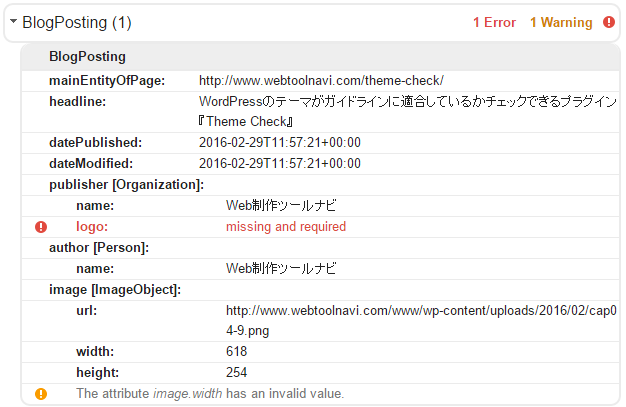
Task: Select the author name value Web制作ツールナビ
Action: click(281, 269)
